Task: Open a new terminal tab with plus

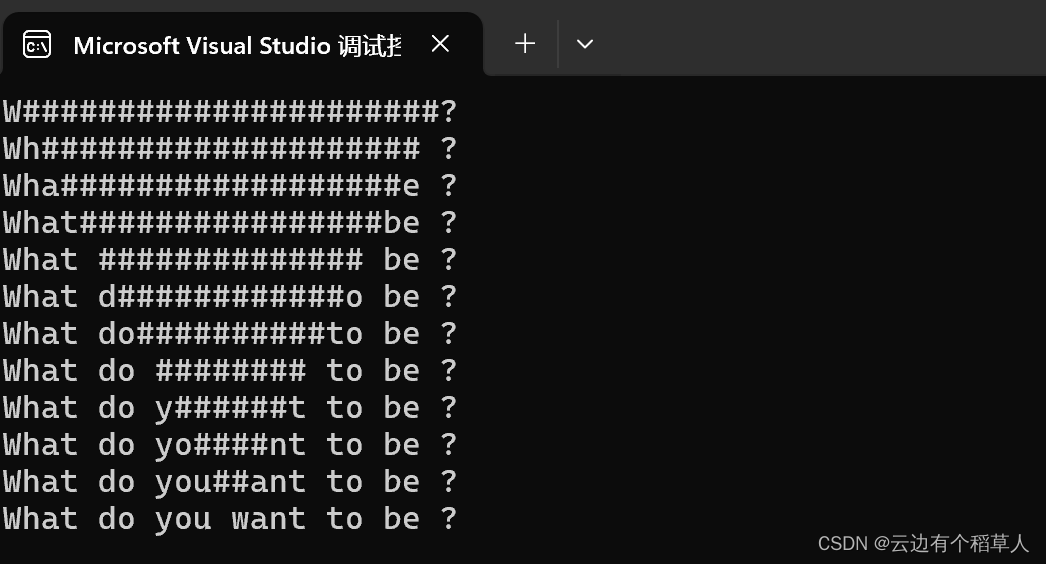Action: point(525,44)
